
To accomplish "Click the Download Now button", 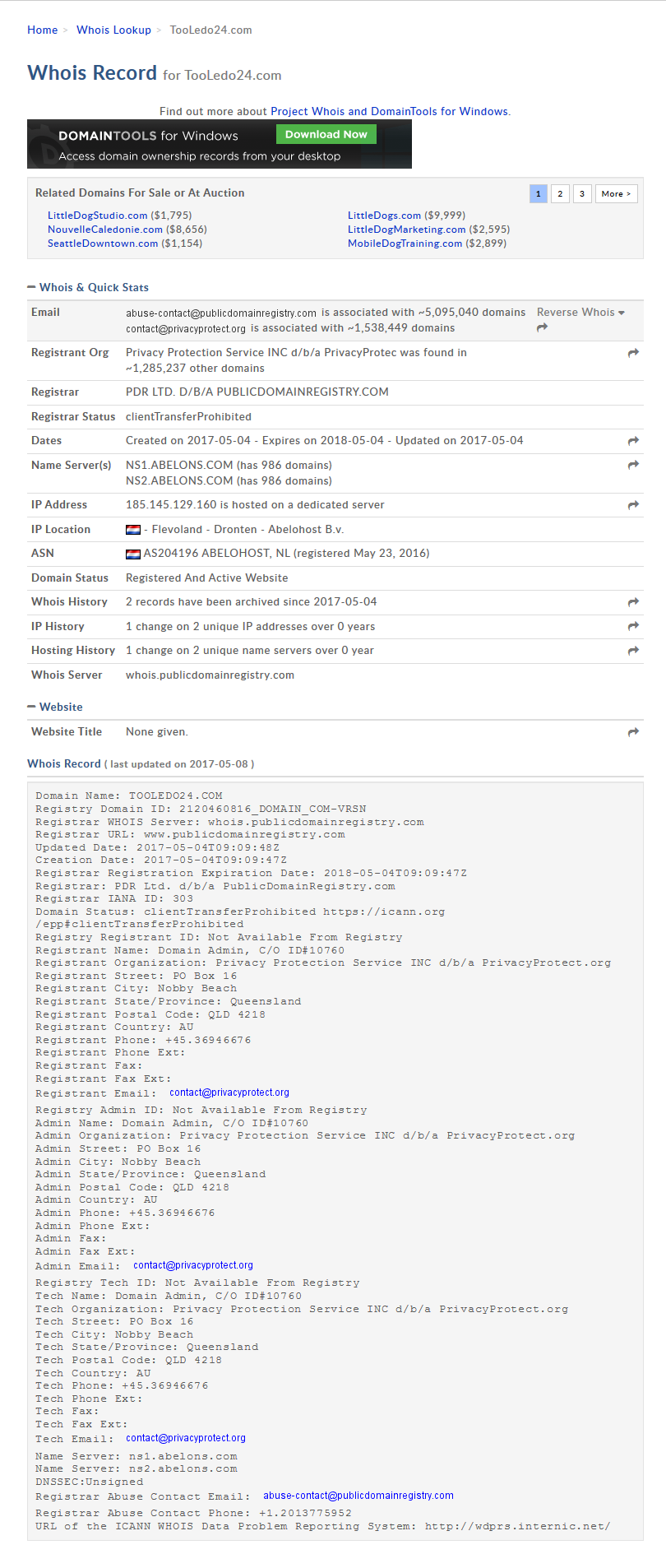I will coord(326,135).
